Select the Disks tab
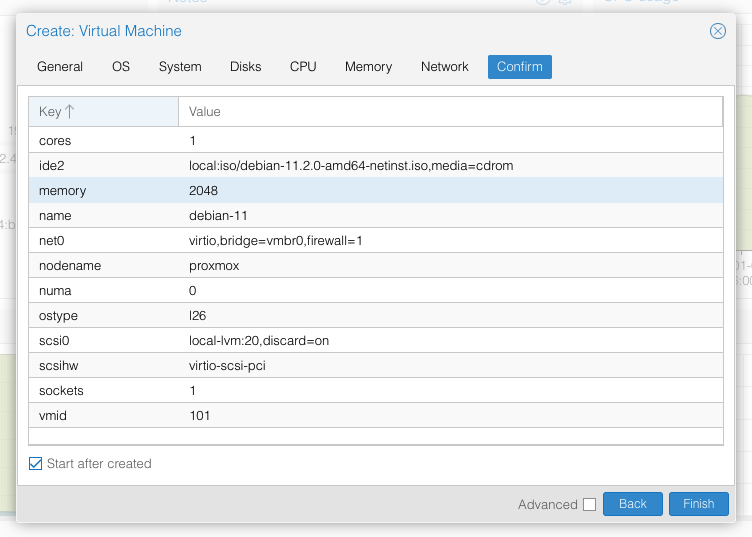 pos(245,67)
